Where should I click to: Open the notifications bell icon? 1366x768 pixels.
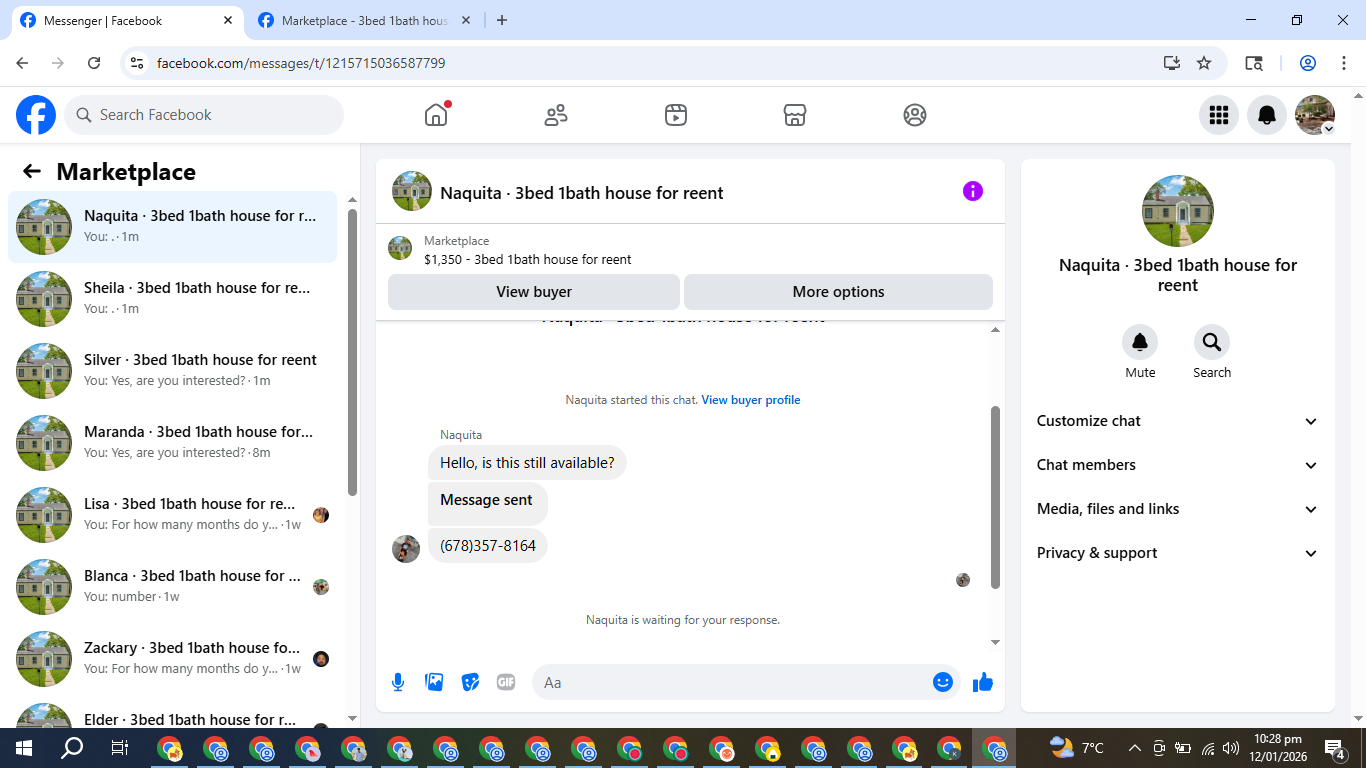click(x=1267, y=115)
